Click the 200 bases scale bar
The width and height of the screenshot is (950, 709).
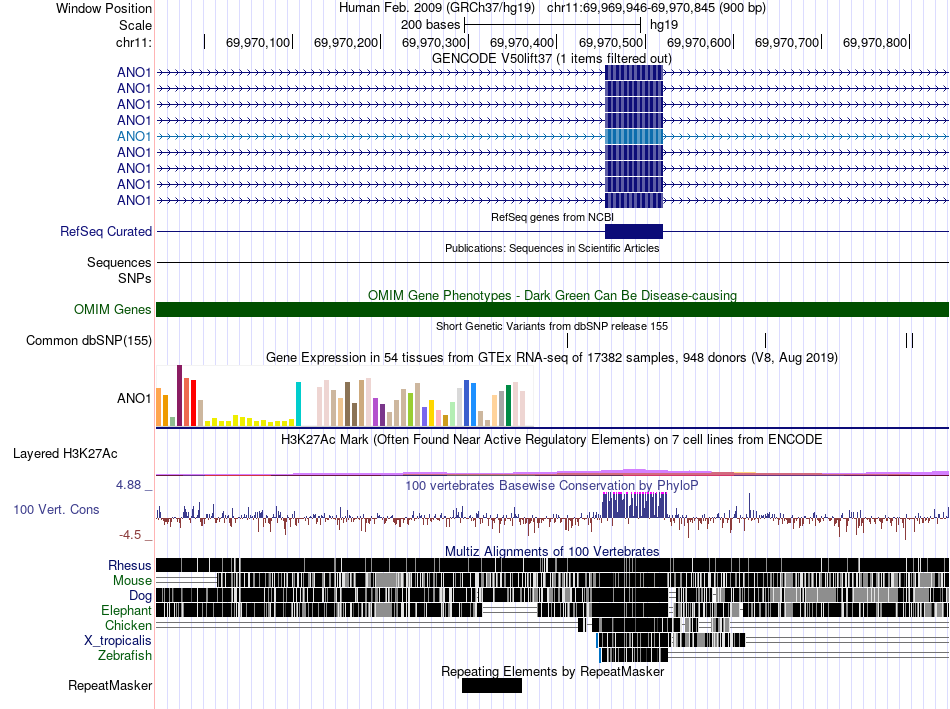[x=553, y=25]
